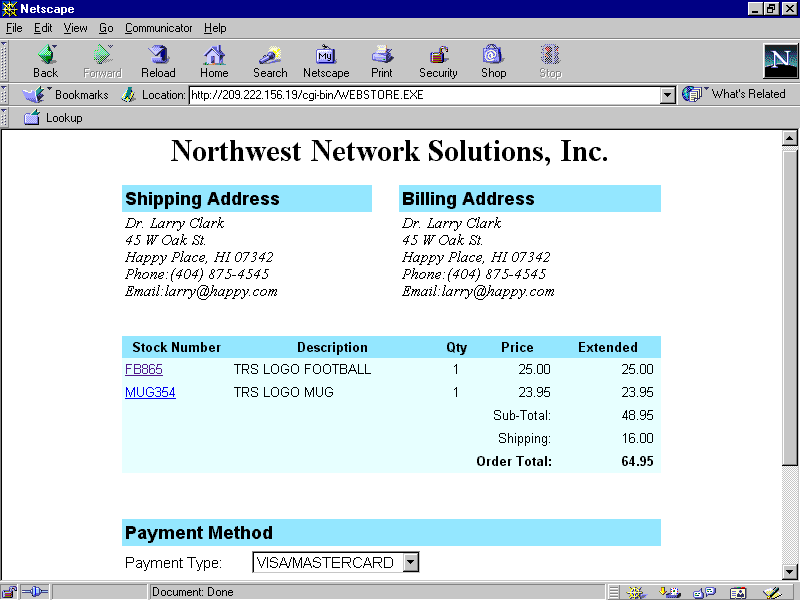Click the Document: Done status text
The image size is (800, 600).
192,592
